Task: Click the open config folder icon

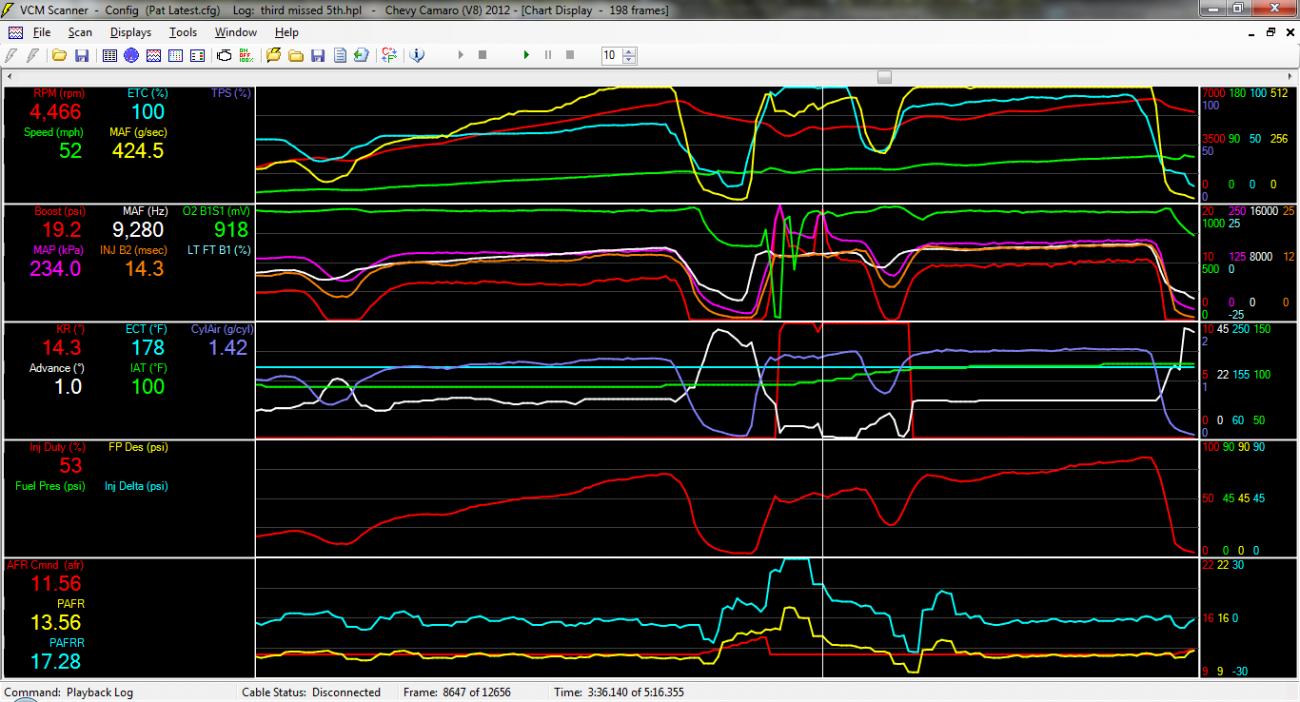Action: 60,55
